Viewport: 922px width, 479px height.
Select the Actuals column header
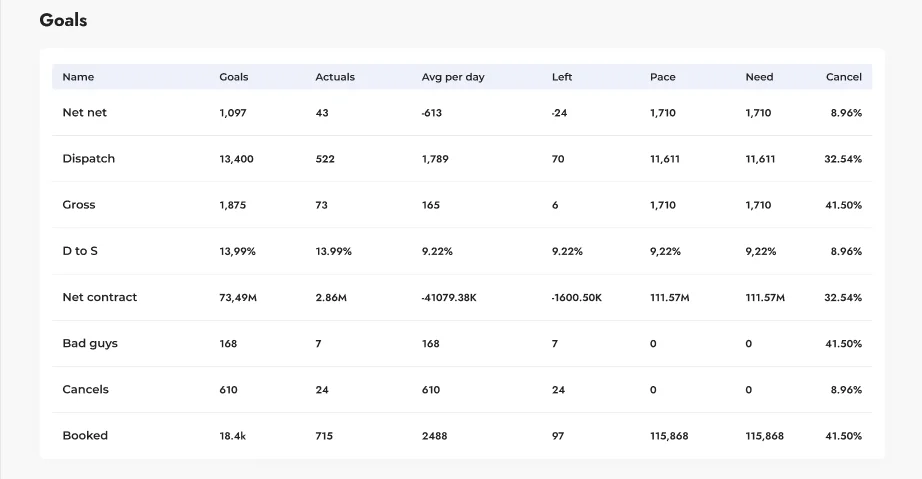click(x=335, y=77)
